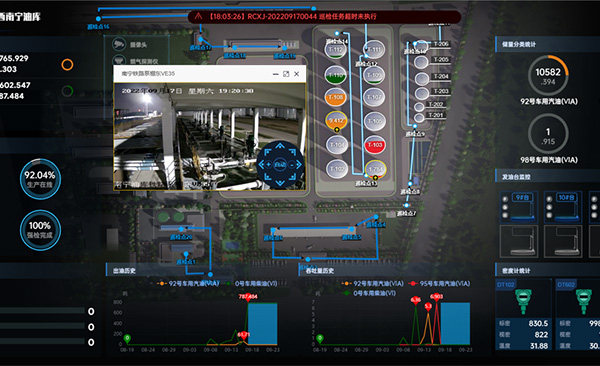
Task: Open the red patrol task timeout alert
Action: 324,16
